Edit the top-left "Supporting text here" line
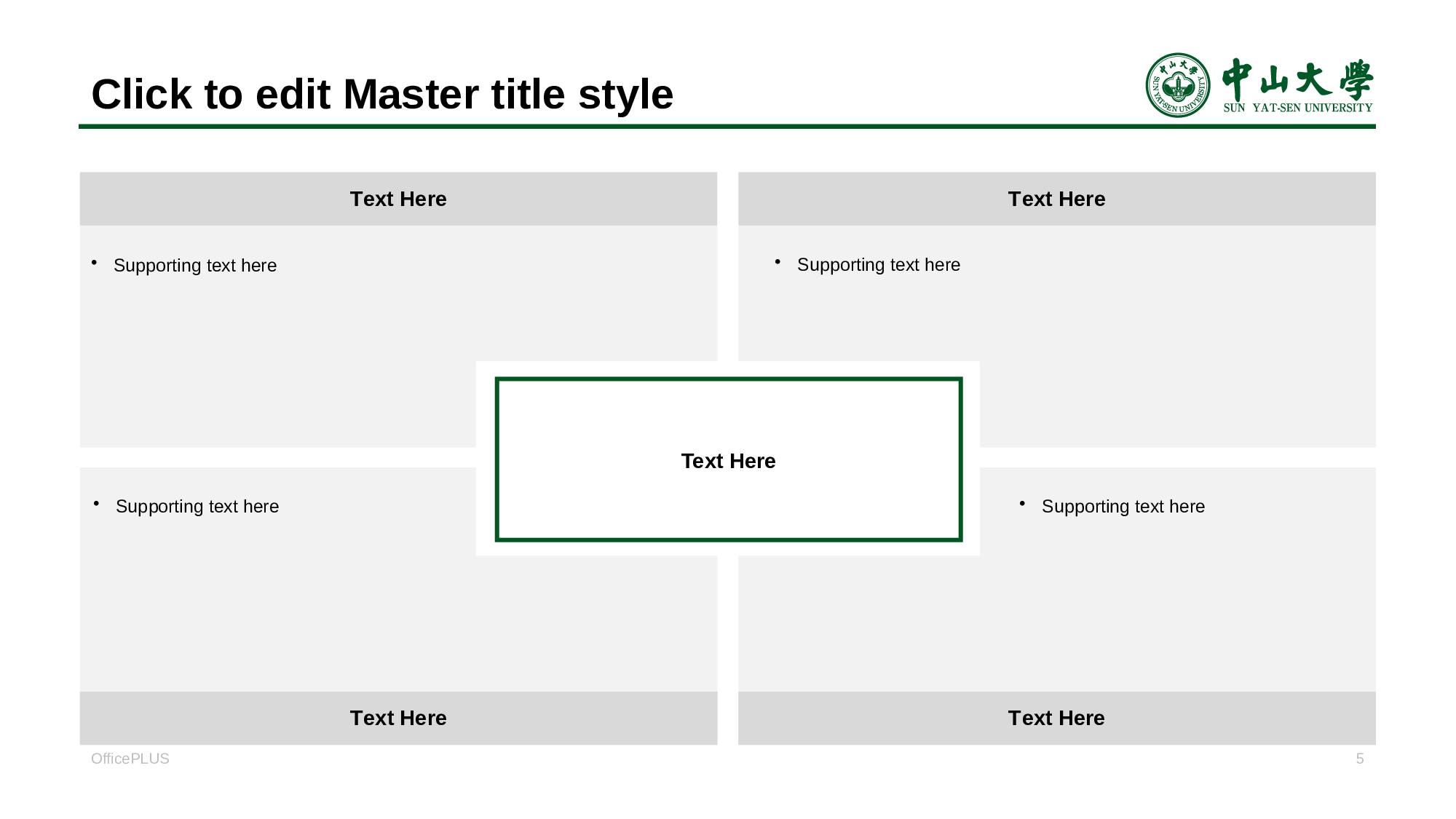The height and width of the screenshot is (819, 1456). [195, 266]
